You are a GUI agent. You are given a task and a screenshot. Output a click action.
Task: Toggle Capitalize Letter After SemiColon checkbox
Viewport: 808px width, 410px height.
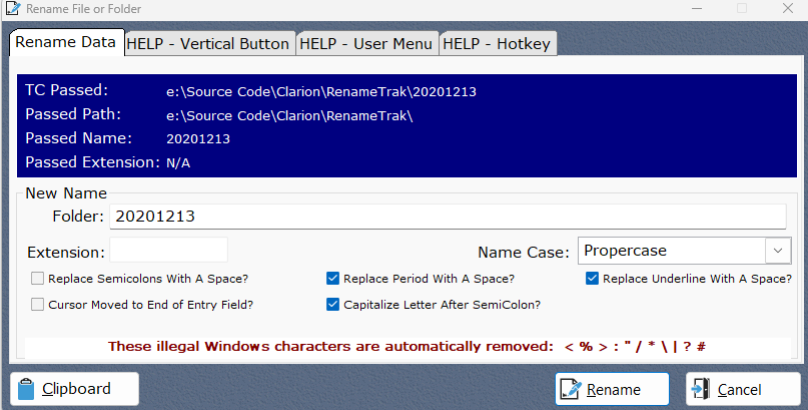333,304
